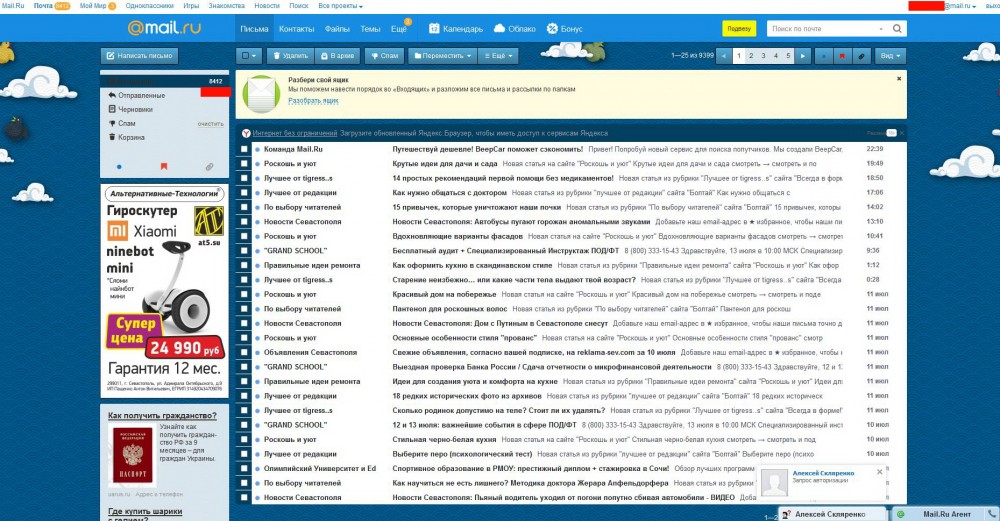The width and height of the screenshot is (1000, 521).
Task: Open the Календарь calendar icon
Action: tap(434, 29)
